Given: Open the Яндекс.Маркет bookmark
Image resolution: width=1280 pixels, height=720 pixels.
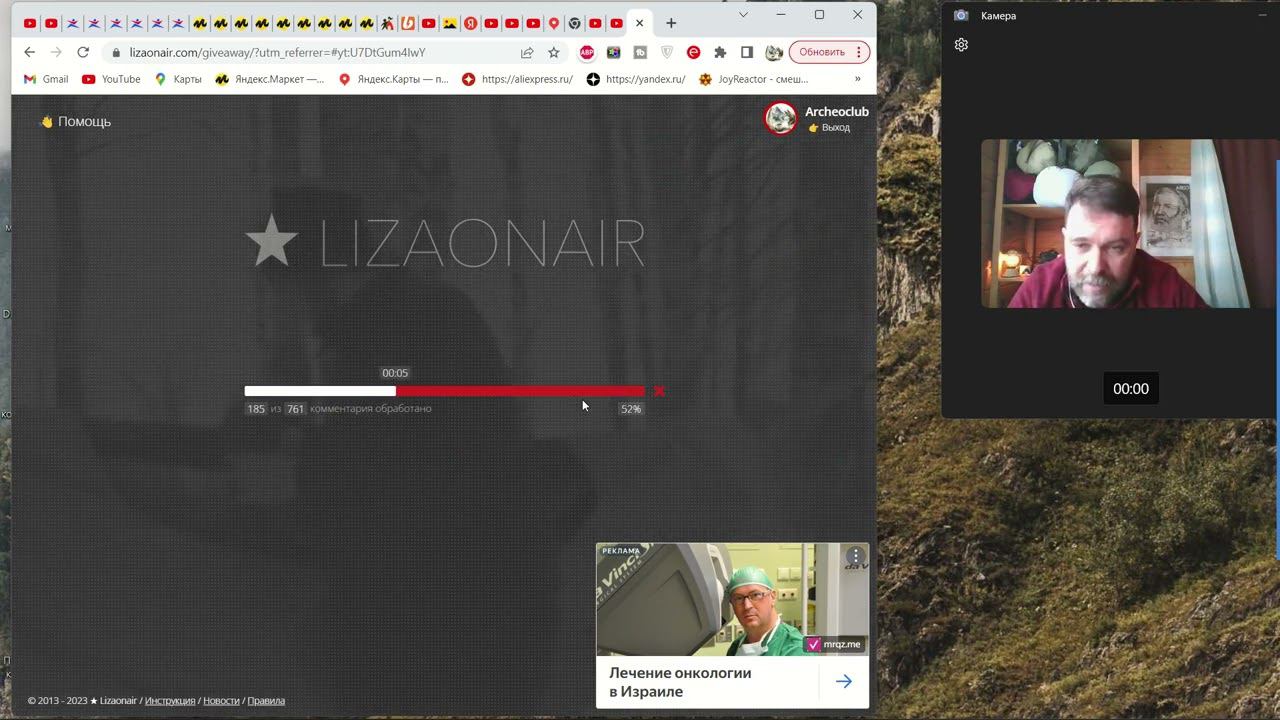Looking at the screenshot, I should 270,79.
